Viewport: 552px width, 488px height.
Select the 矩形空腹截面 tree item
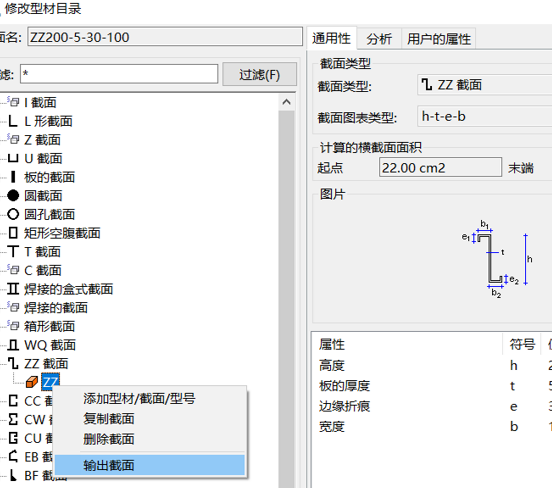tap(62, 233)
